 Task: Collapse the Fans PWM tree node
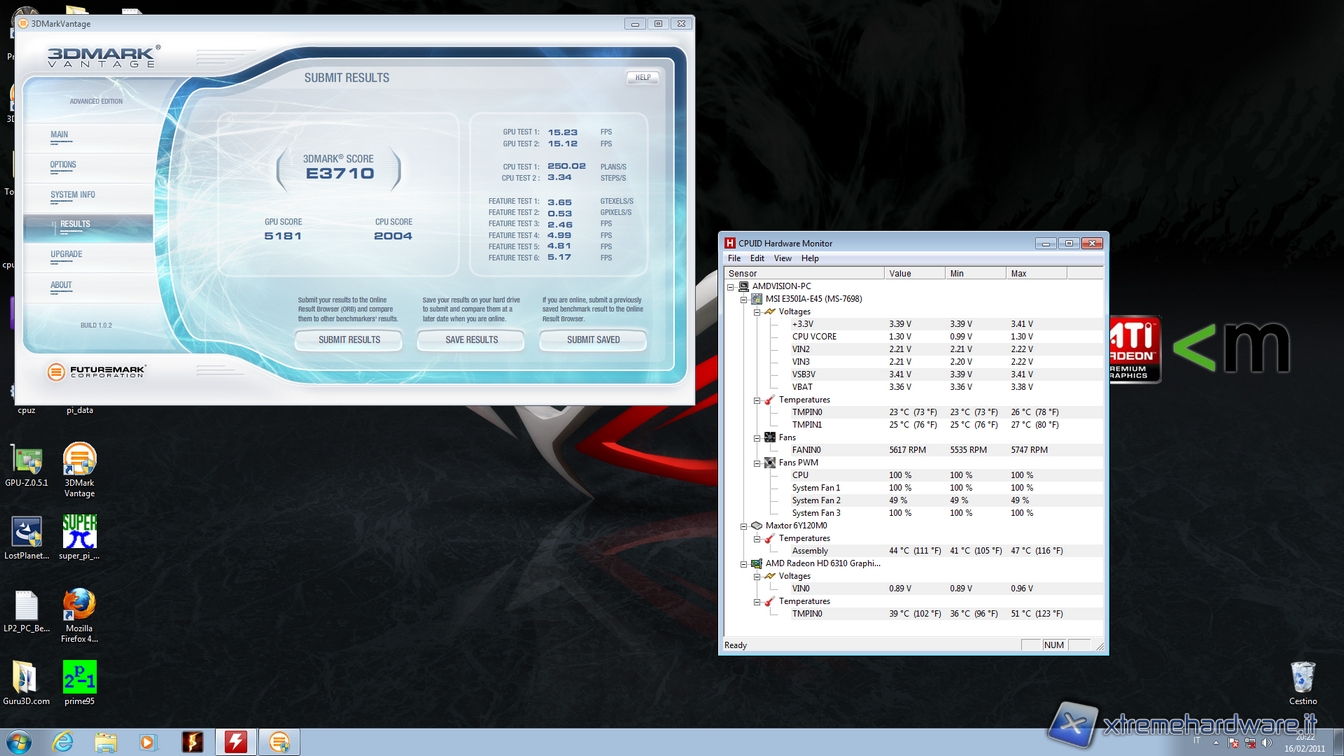click(757, 463)
